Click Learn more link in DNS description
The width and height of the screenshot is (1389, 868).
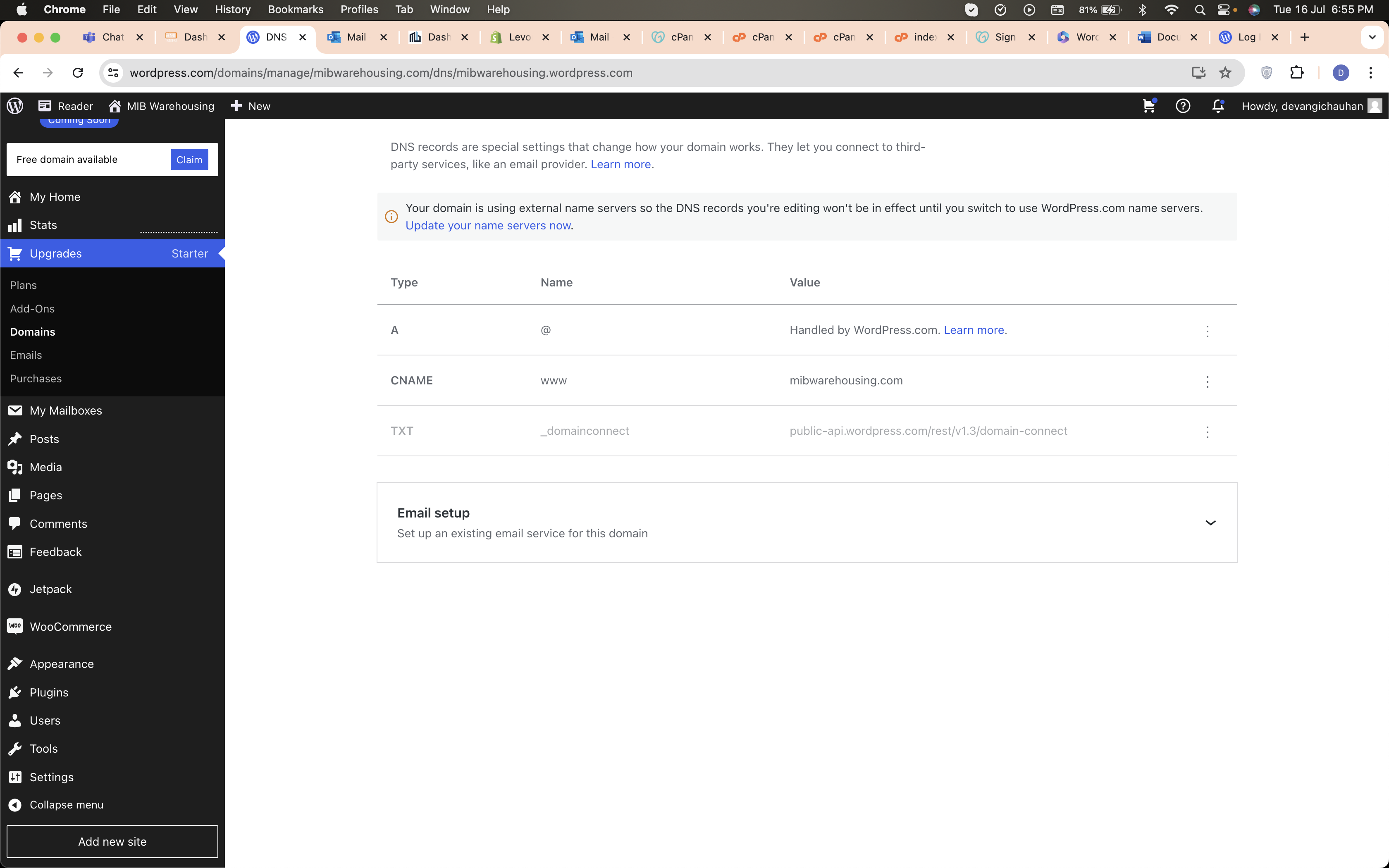pos(621,164)
